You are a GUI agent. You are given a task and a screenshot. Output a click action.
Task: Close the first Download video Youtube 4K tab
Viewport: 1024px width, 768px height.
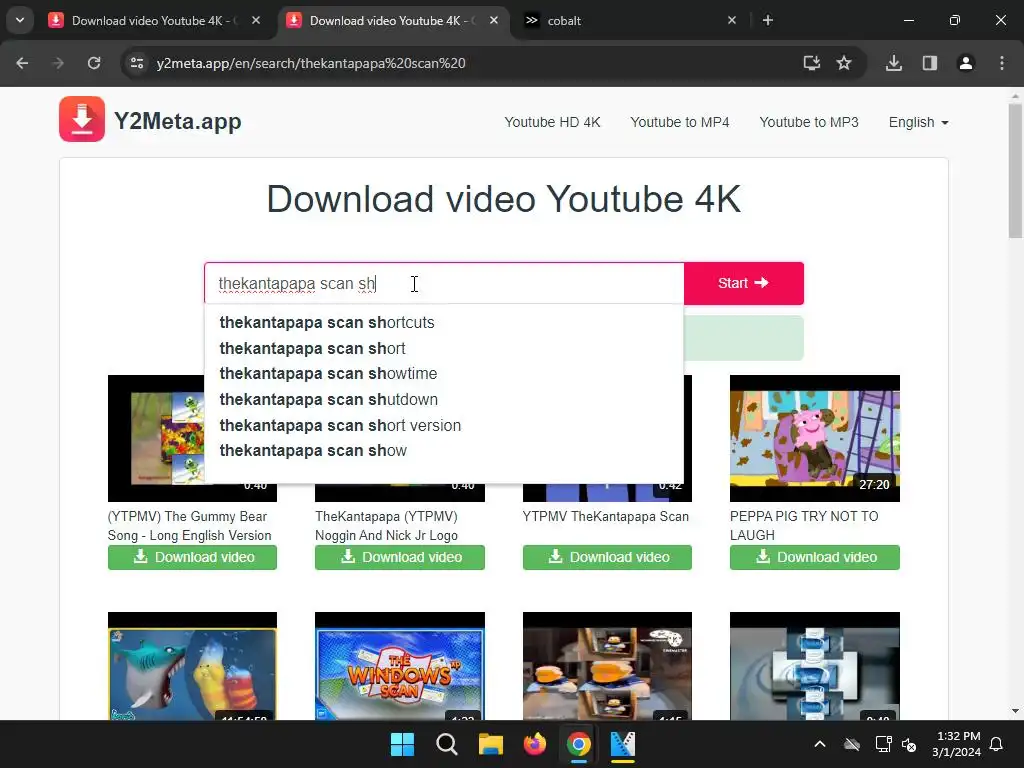coord(256,20)
